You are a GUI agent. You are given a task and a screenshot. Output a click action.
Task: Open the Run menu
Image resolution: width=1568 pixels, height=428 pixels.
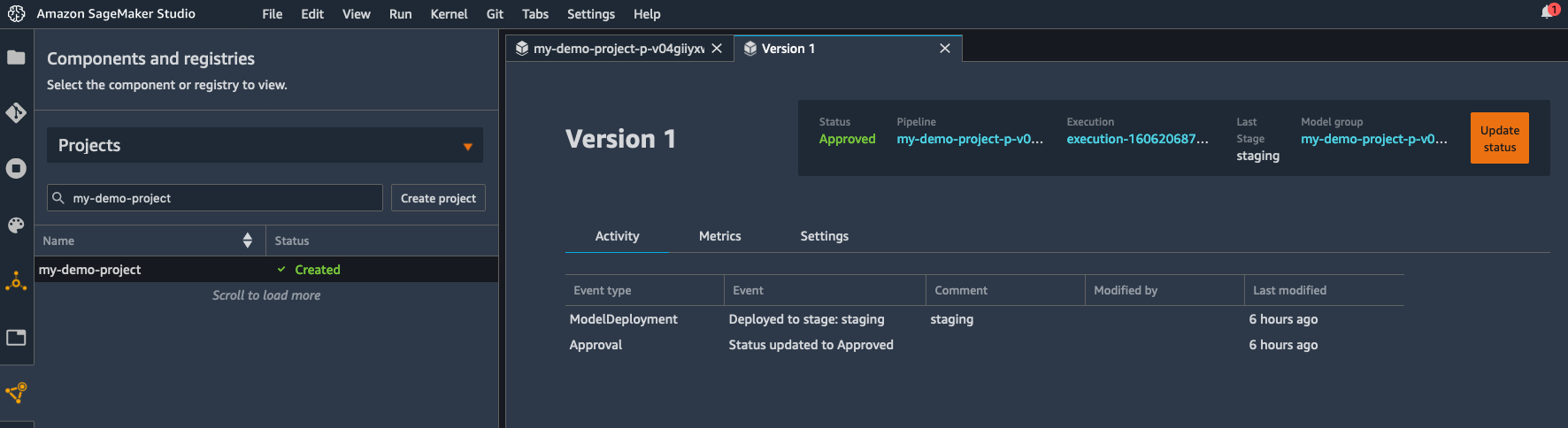click(x=401, y=14)
